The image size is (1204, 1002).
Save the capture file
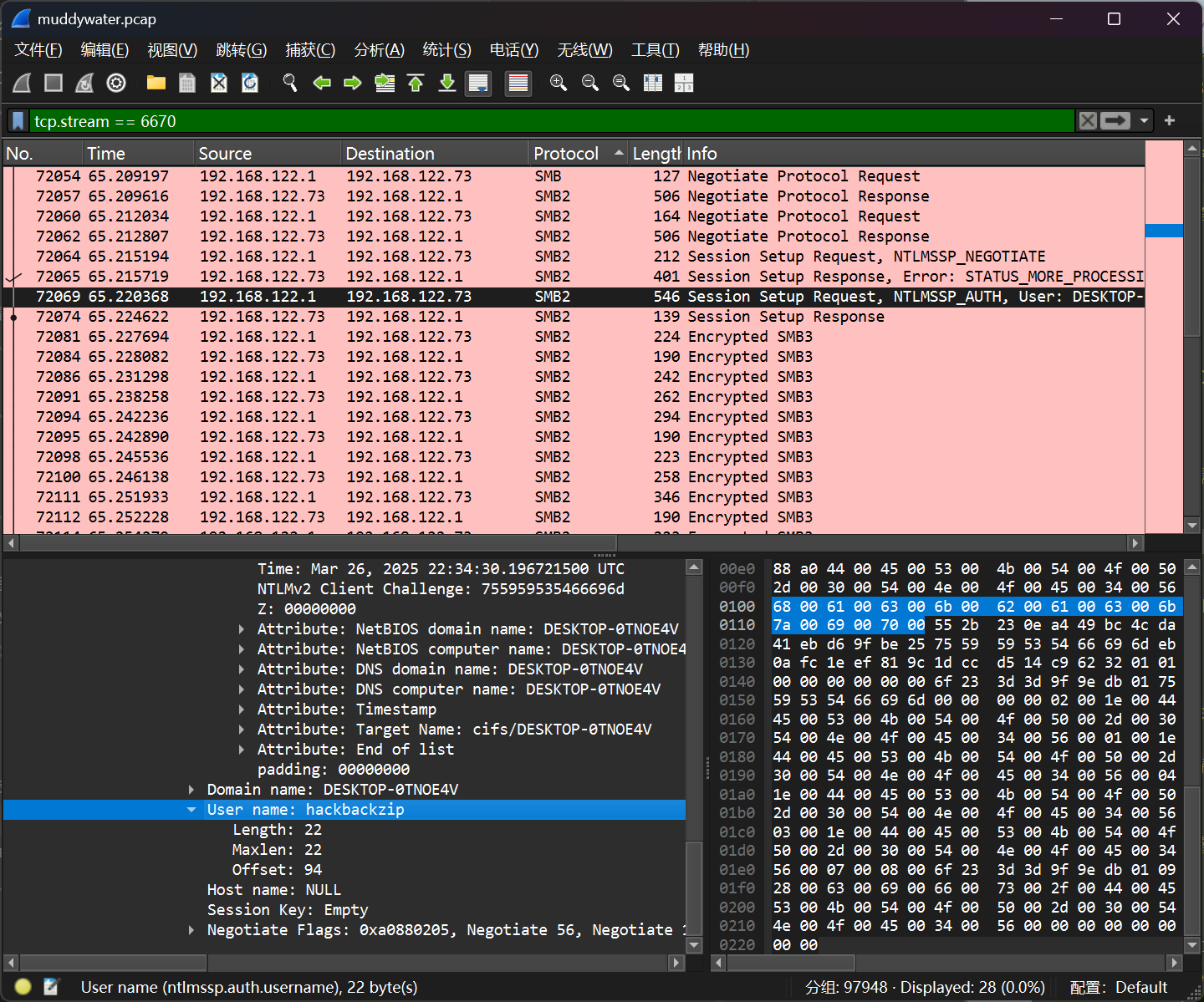coord(187,83)
